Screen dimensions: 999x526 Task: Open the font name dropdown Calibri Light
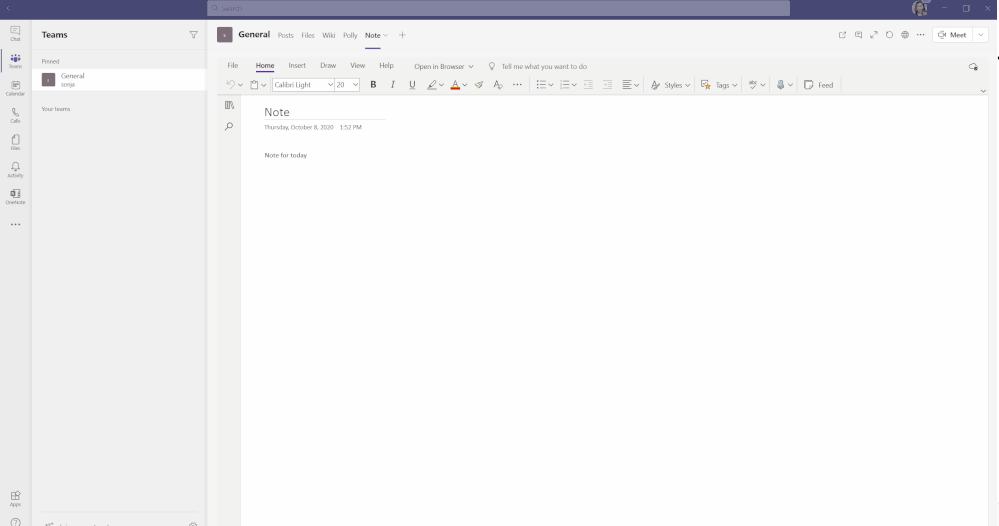(x=303, y=85)
